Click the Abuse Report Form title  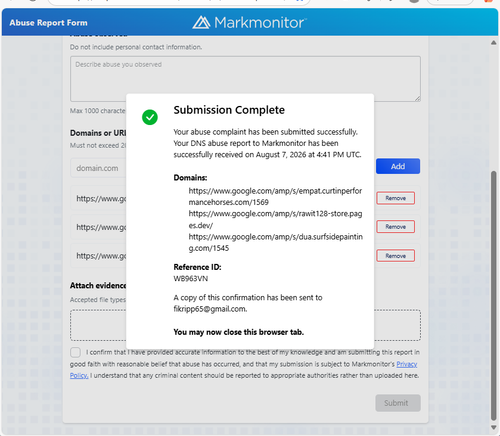(48, 23)
